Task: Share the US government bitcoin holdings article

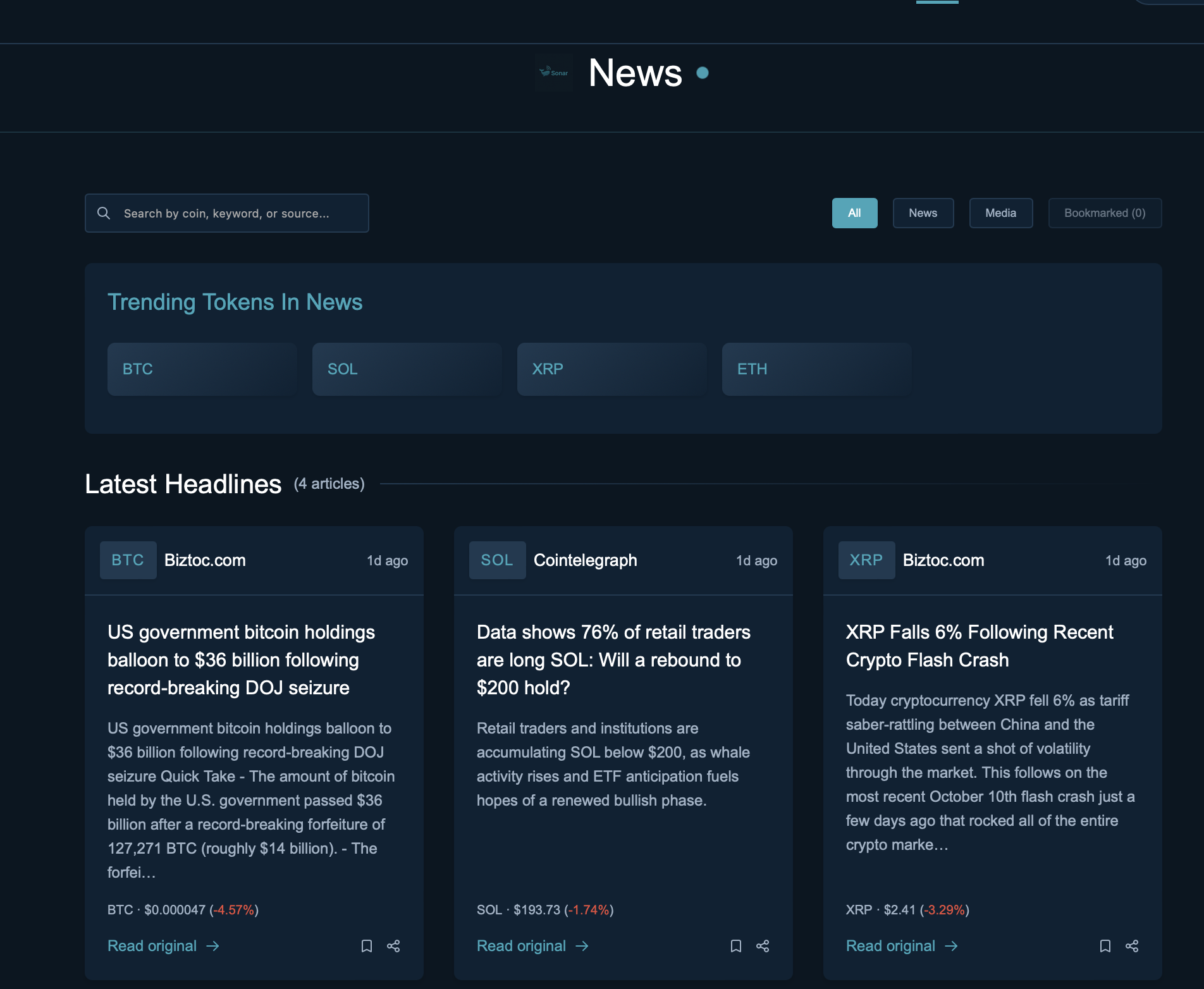Action: coord(393,946)
